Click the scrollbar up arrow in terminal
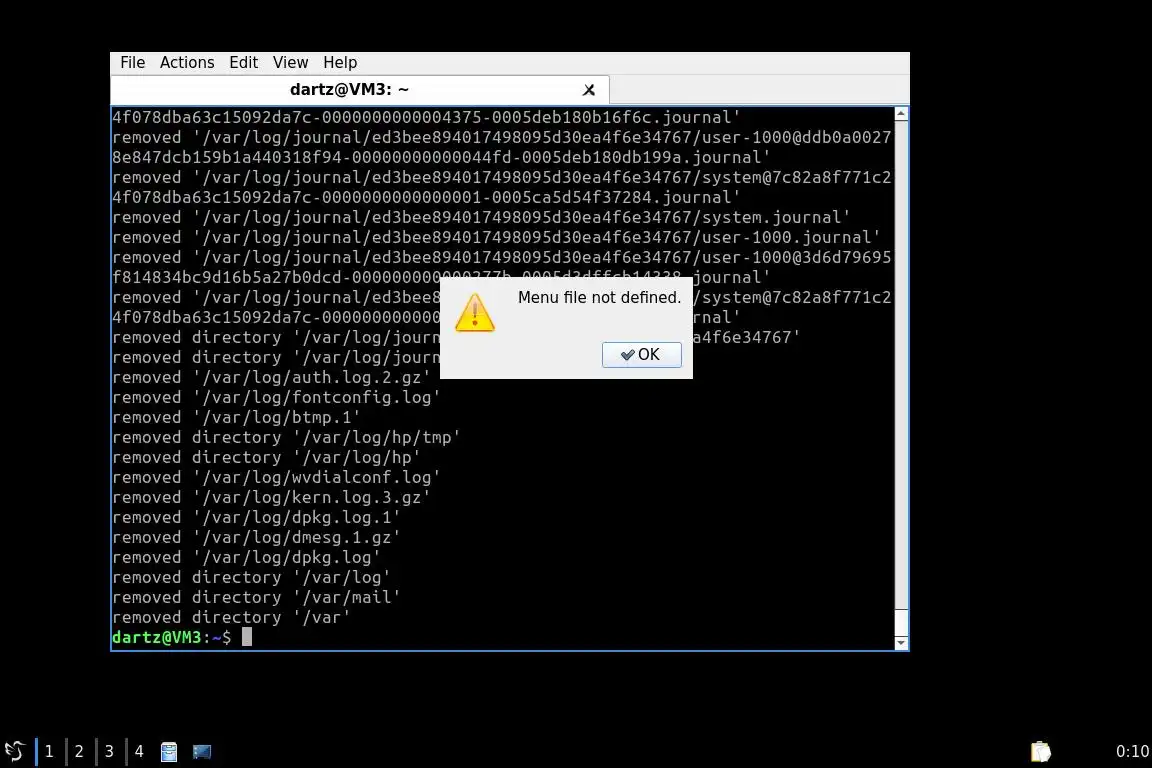1152x768 pixels. click(x=901, y=114)
